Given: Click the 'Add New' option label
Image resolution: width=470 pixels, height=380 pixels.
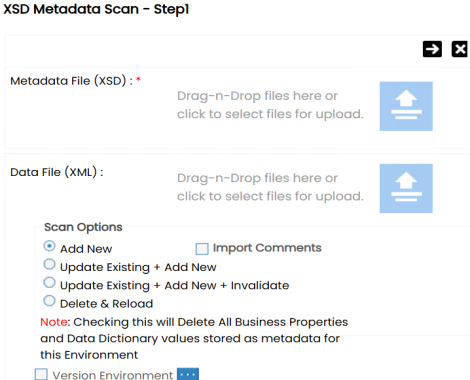Looking at the screenshot, I should point(86,249).
